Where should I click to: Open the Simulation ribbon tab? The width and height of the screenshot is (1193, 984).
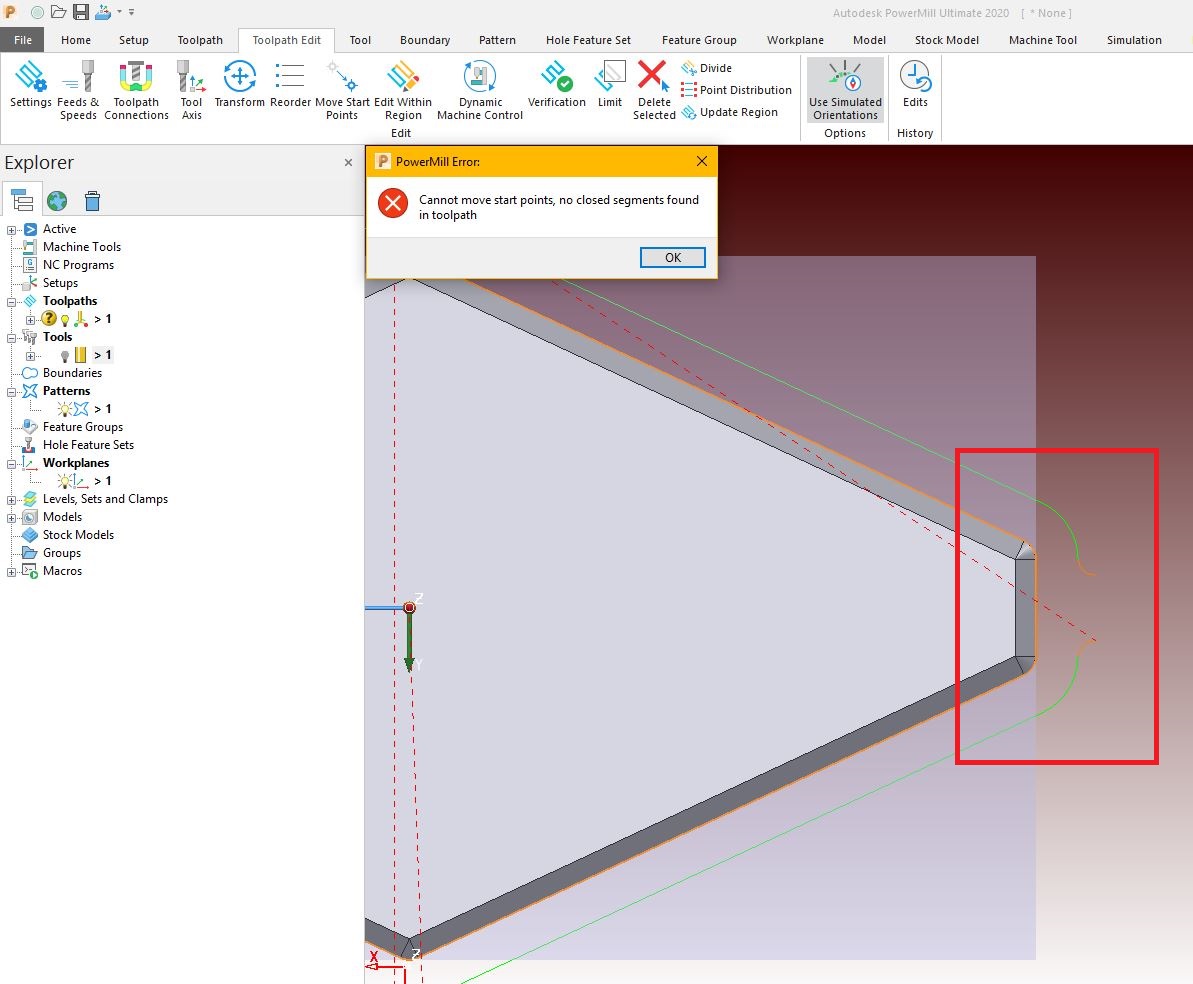tap(1134, 40)
